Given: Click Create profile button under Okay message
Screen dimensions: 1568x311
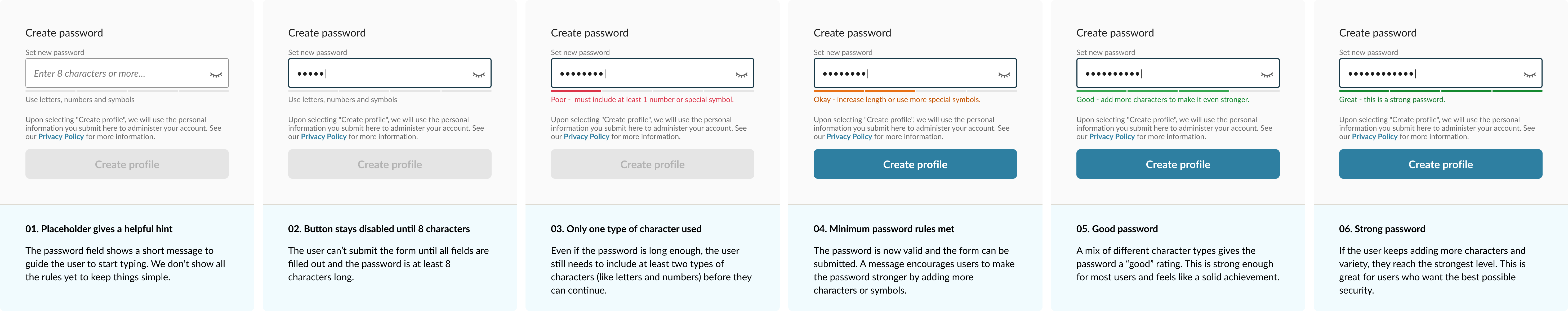Looking at the screenshot, I should [x=915, y=164].
